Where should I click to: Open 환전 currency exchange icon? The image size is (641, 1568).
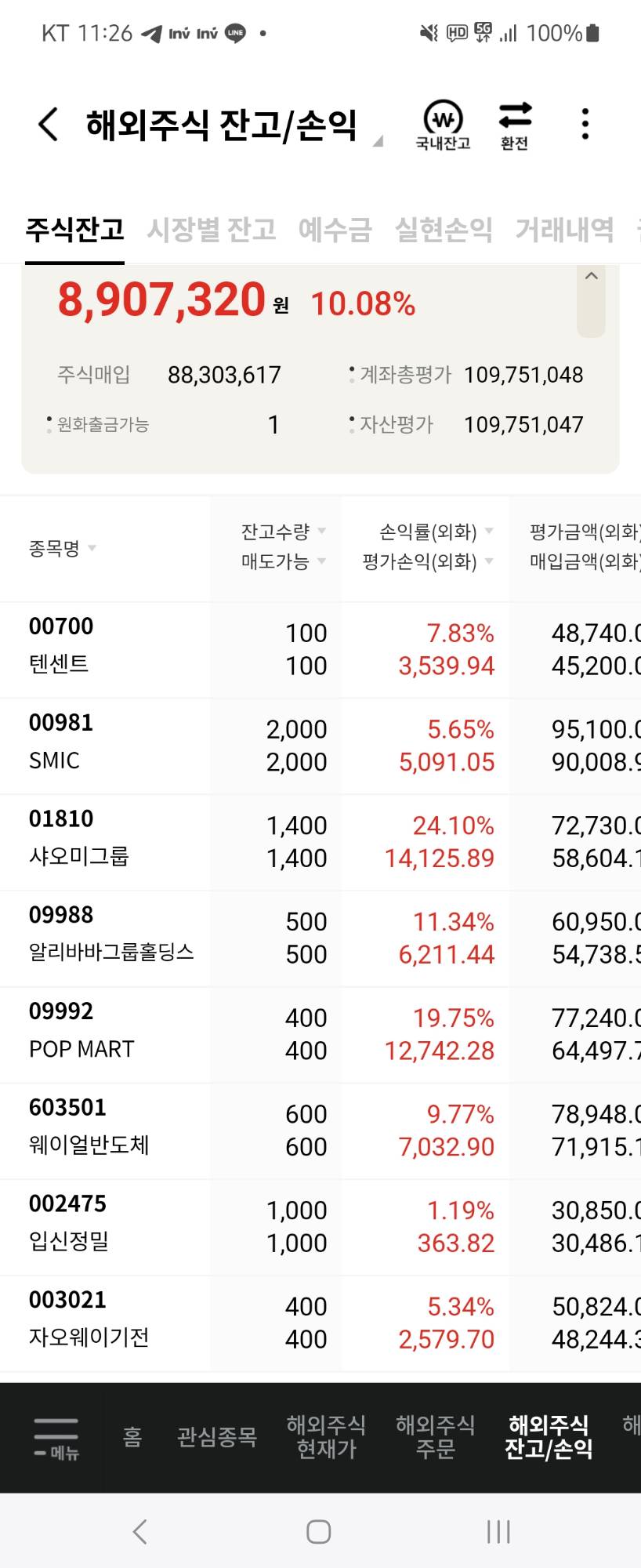tap(515, 125)
